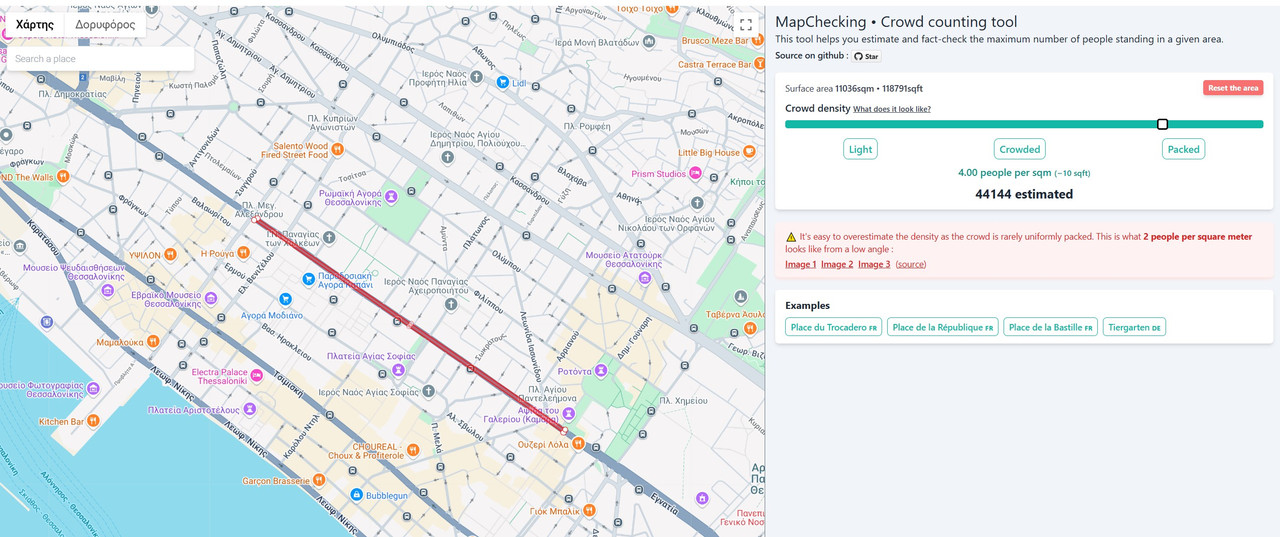1280x537 pixels.
Task: Select '4.00 people per sqm' text
Action: click(1004, 172)
